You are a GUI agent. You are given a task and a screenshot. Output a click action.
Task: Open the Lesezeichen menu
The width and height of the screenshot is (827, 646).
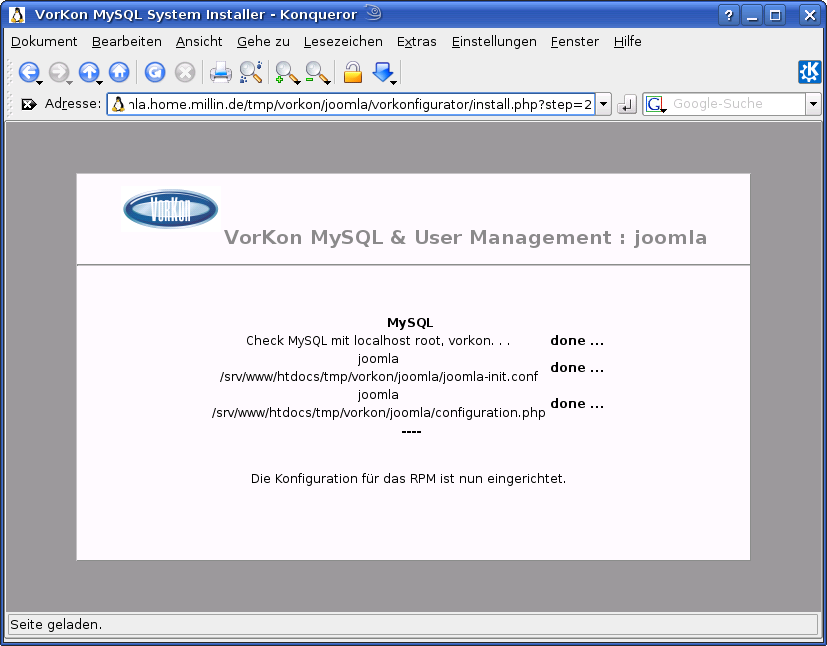click(343, 42)
